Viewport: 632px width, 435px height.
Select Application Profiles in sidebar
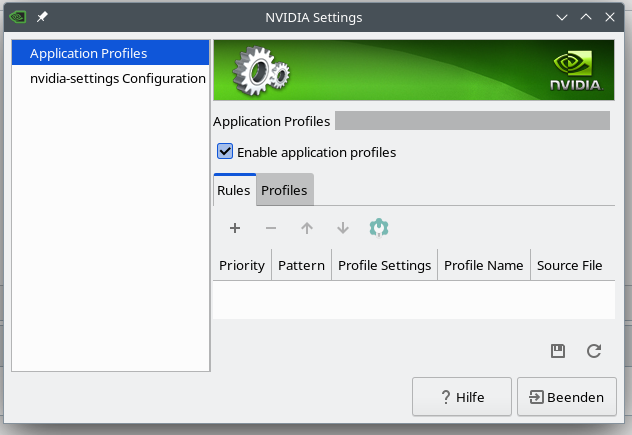[x=110, y=53]
